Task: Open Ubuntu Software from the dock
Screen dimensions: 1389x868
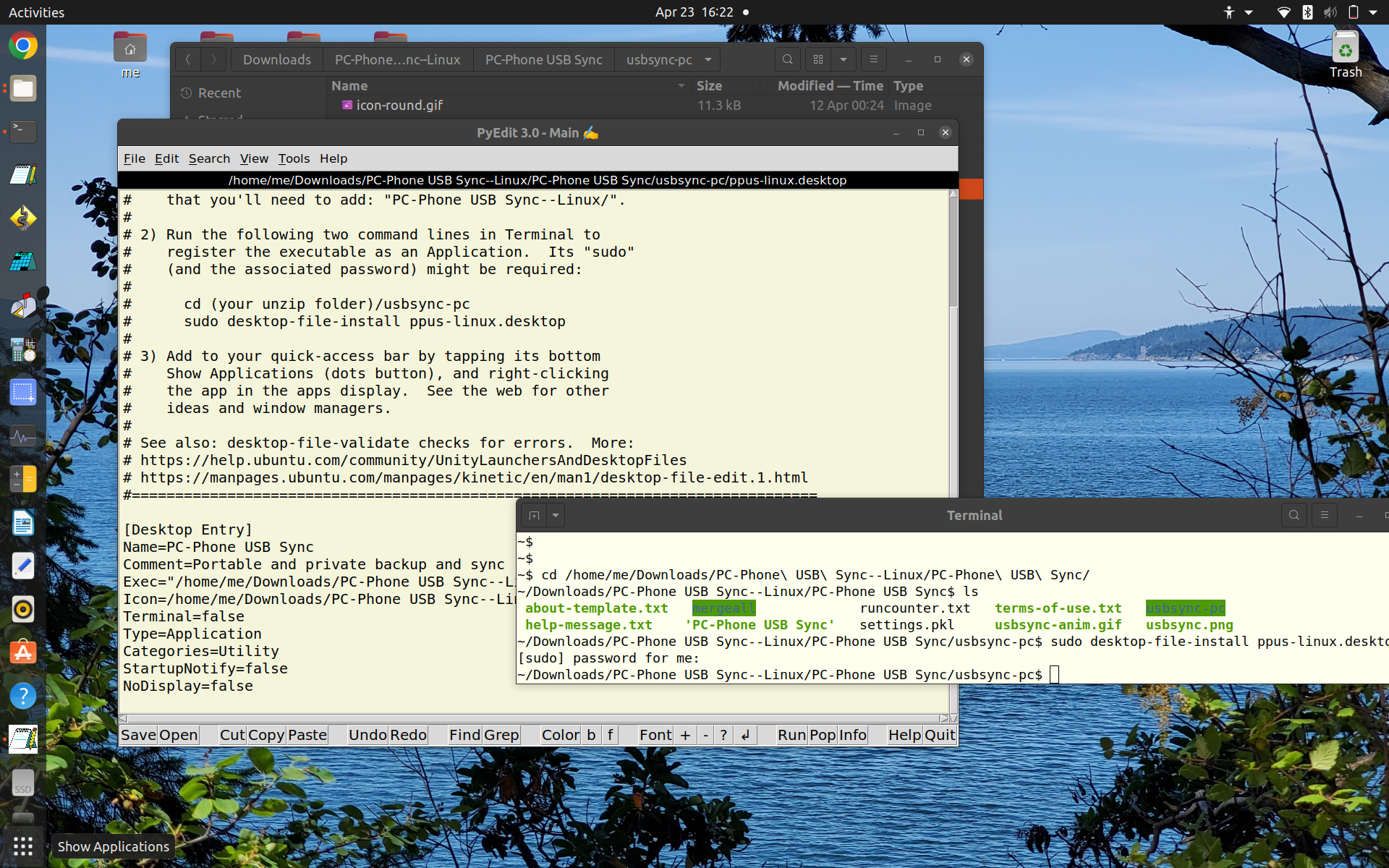Action: tap(23, 652)
